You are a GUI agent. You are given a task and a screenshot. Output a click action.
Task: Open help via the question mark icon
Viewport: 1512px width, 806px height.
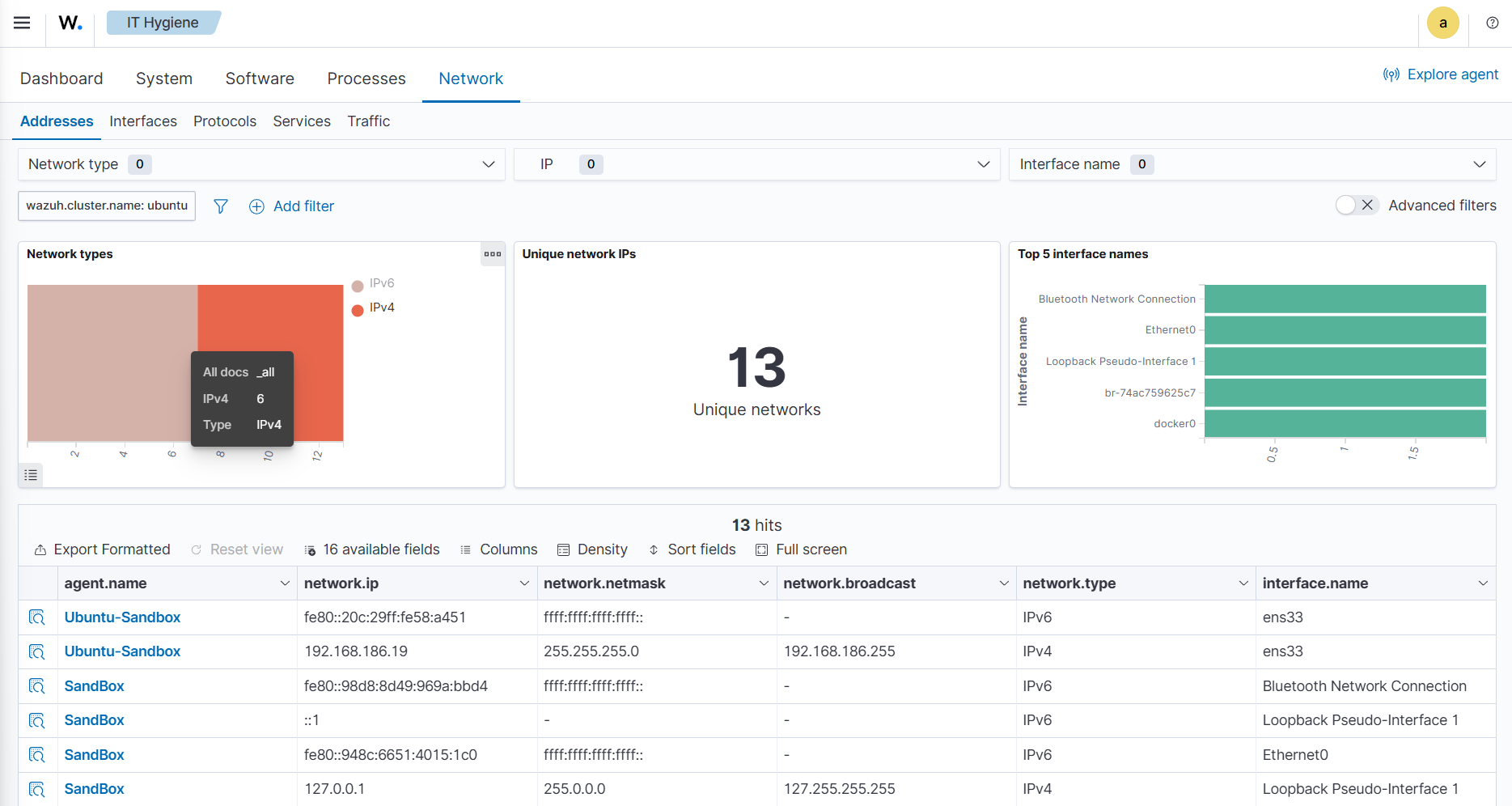click(1492, 23)
